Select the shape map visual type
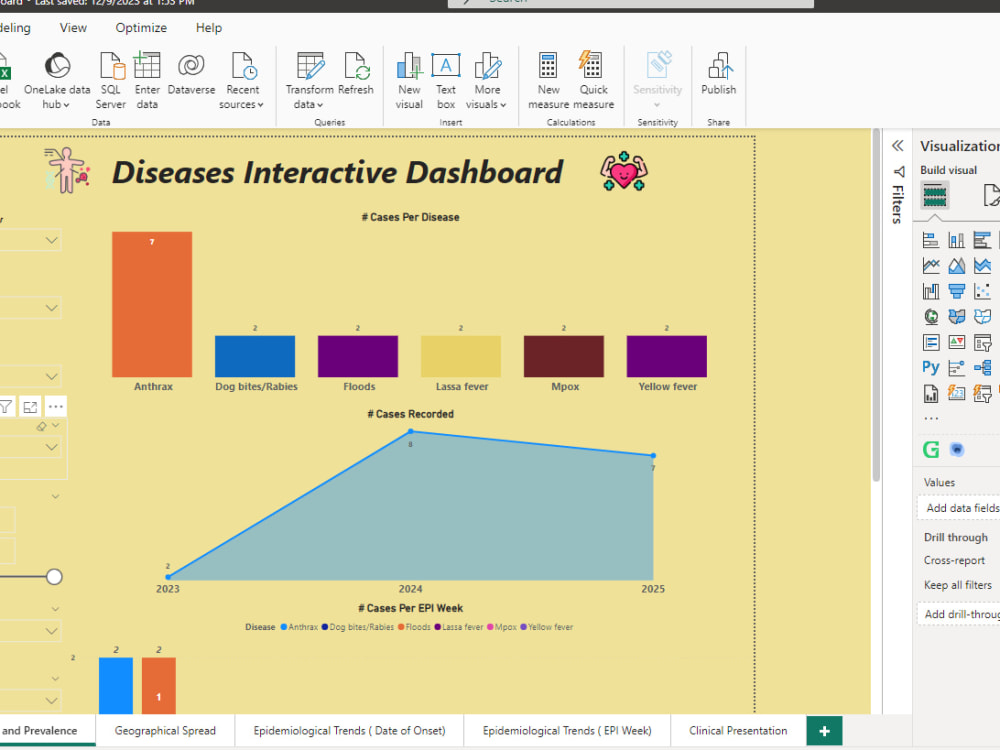Viewport: 1000px width, 750px height. [982, 317]
